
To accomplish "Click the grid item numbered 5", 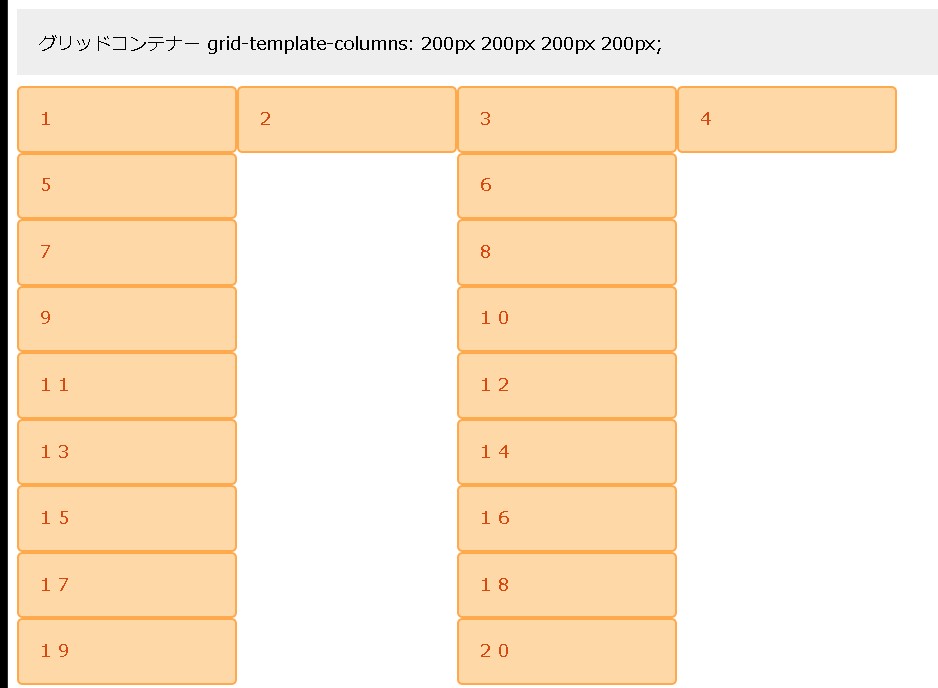I will pos(127,185).
